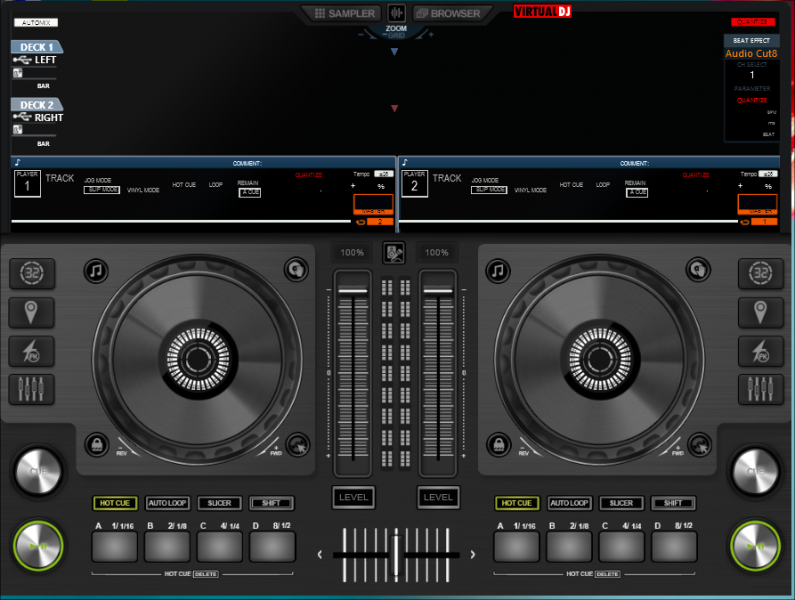Click the left deck FX lightning icon

click(31, 351)
